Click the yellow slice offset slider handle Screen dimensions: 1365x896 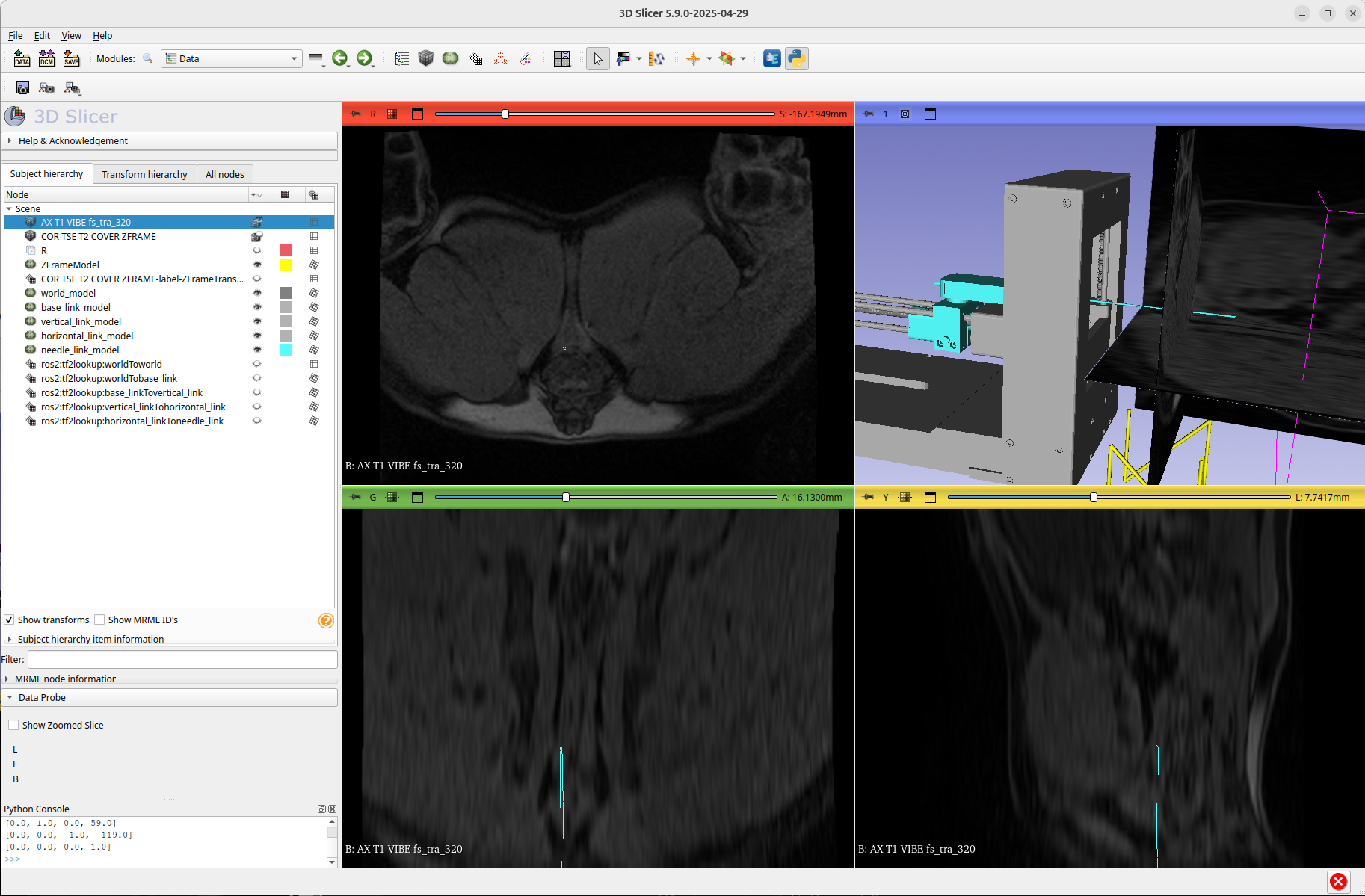pyautogui.click(x=1094, y=498)
